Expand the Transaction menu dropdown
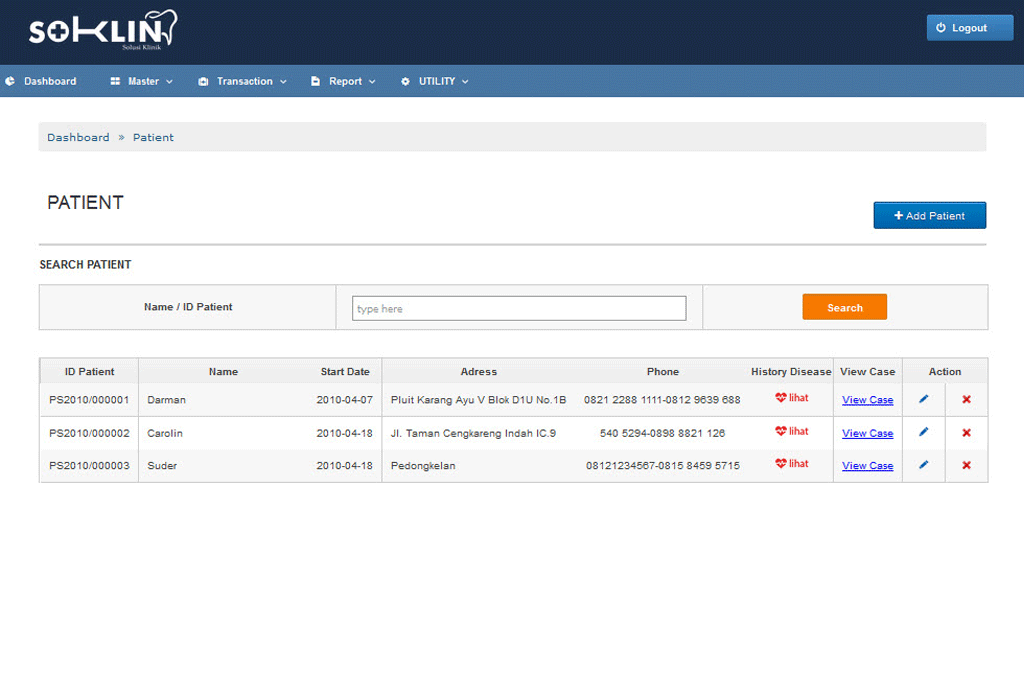The image size is (1024, 680). point(243,82)
